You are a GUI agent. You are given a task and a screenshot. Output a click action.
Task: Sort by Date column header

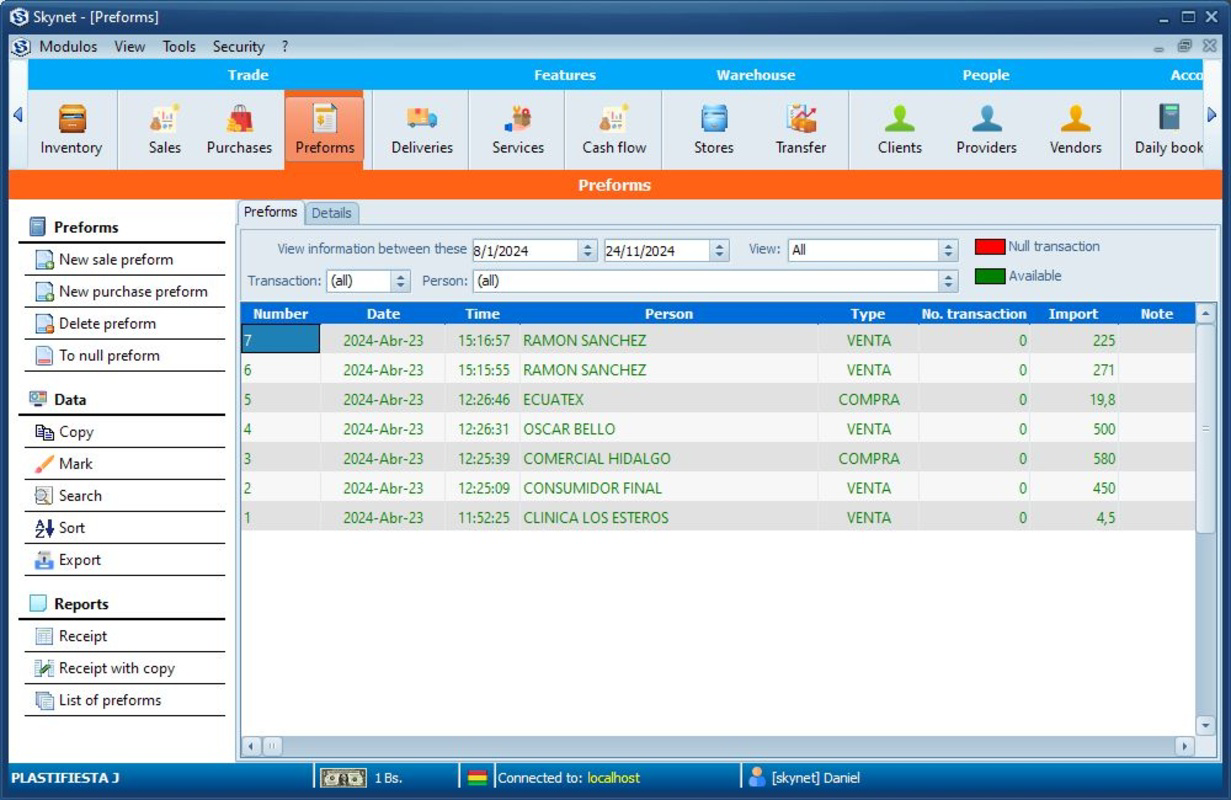tap(383, 314)
